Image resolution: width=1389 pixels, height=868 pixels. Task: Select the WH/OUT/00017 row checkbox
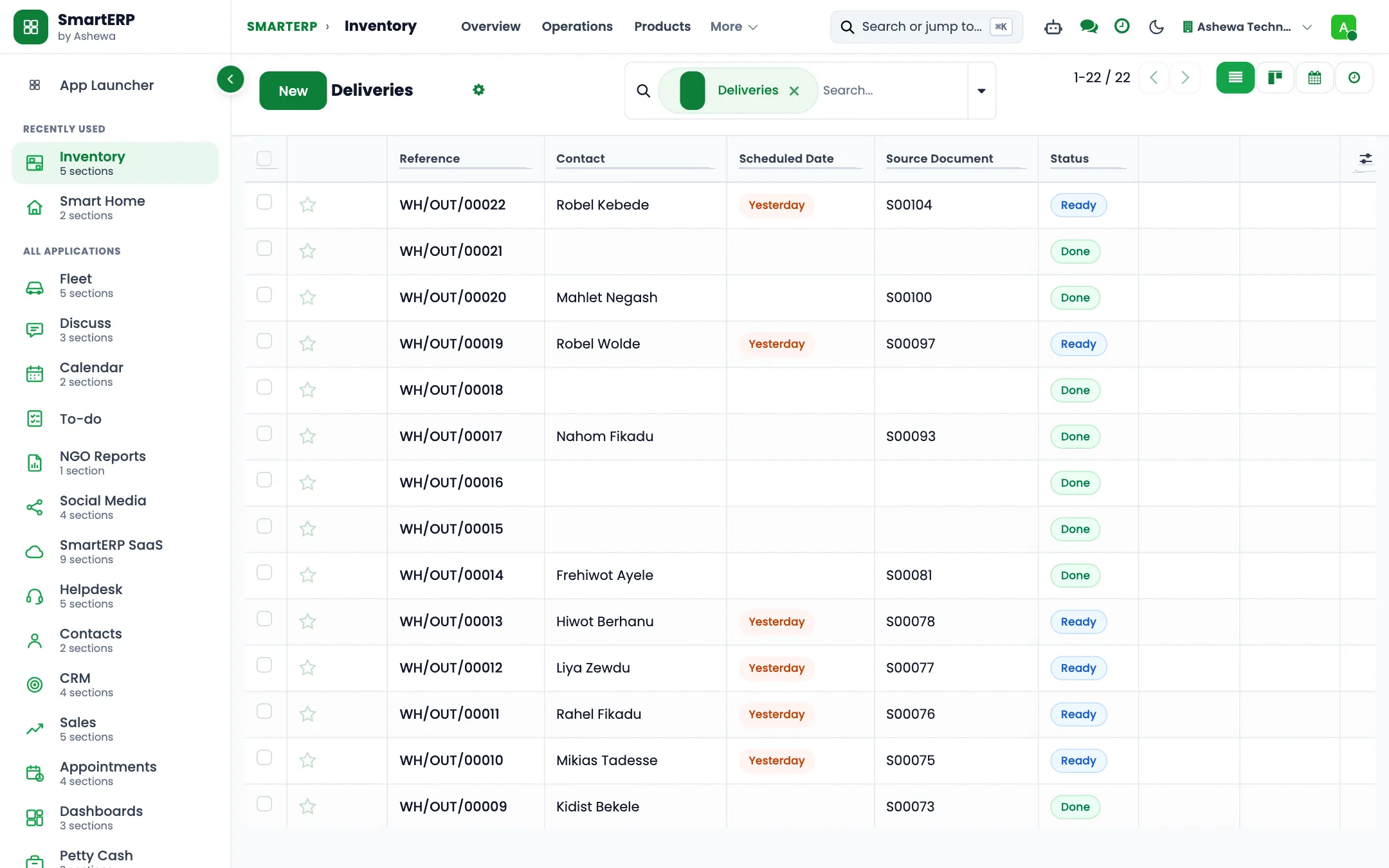point(264,433)
